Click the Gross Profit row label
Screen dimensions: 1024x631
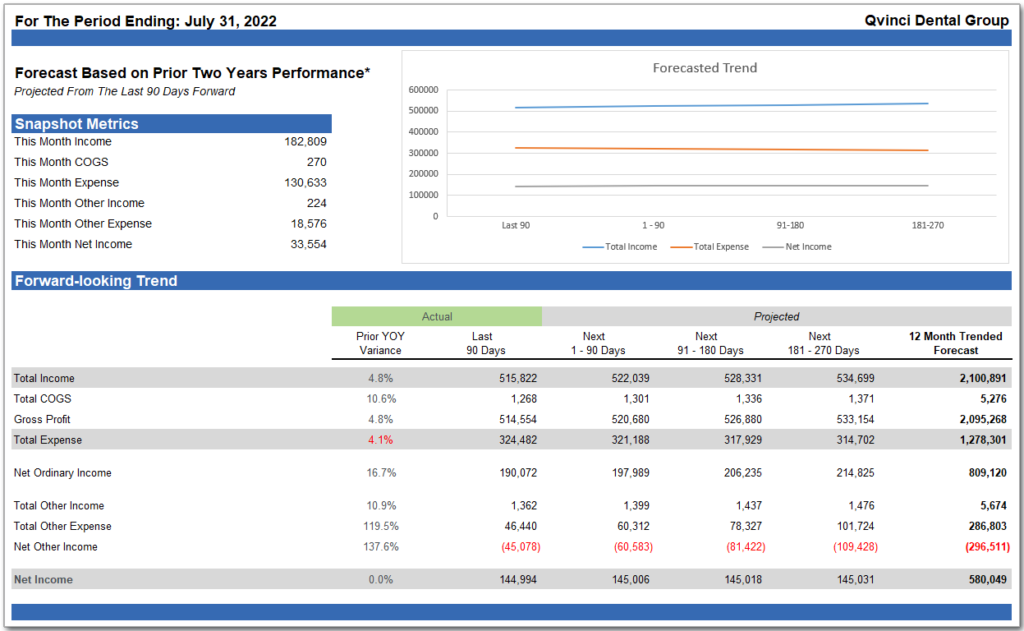pyautogui.click(x=42, y=419)
